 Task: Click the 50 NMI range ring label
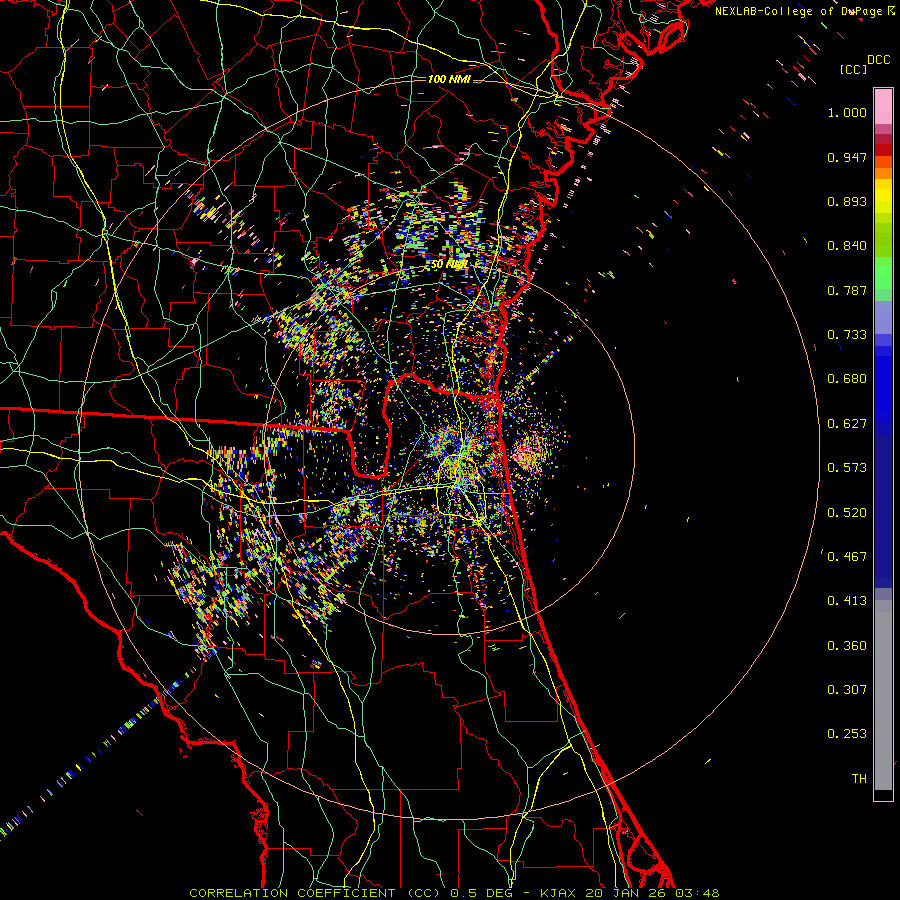pyautogui.click(x=448, y=265)
